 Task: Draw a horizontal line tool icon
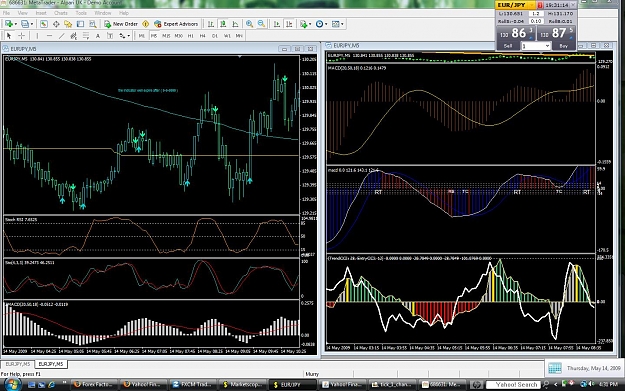pos(49,36)
